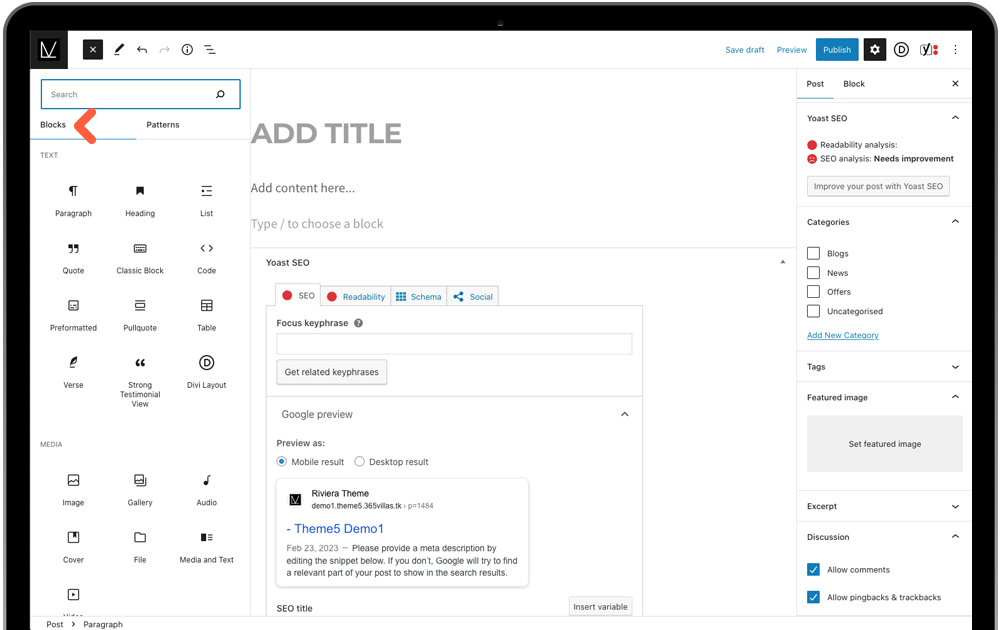Image resolution: width=1000 pixels, height=630 pixels.
Task: Open the Yoast Social tab
Action: (473, 297)
